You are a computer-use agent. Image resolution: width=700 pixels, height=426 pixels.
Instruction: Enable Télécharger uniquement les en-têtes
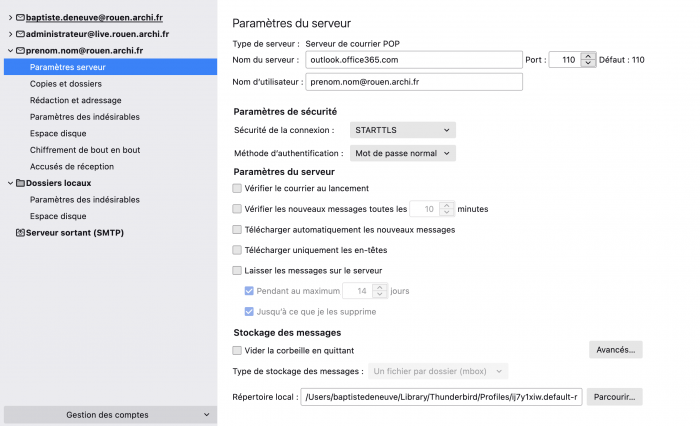coord(237,250)
